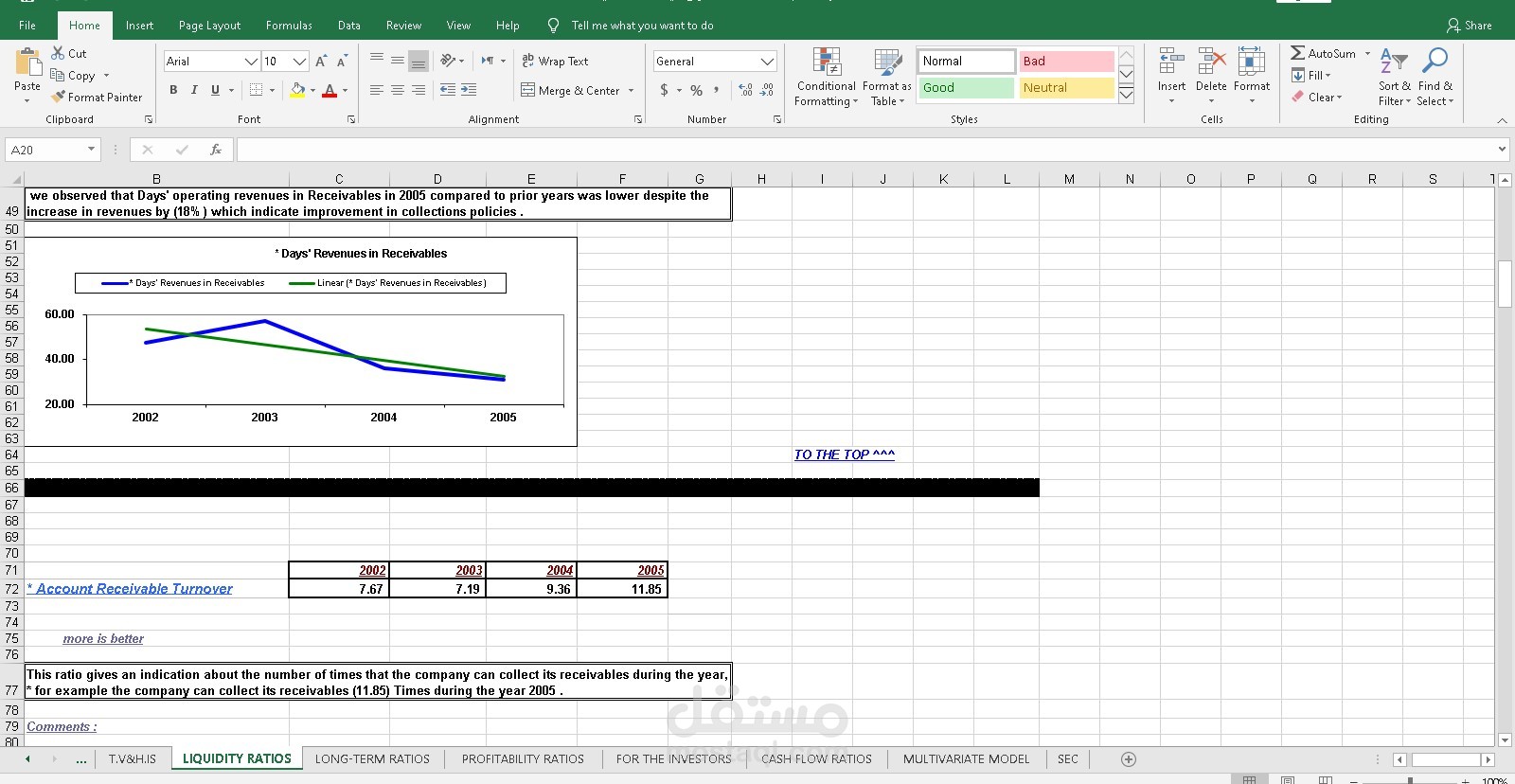The image size is (1515, 784).
Task: Toggle Bold formatting
Action: click(x=173, y=90)
